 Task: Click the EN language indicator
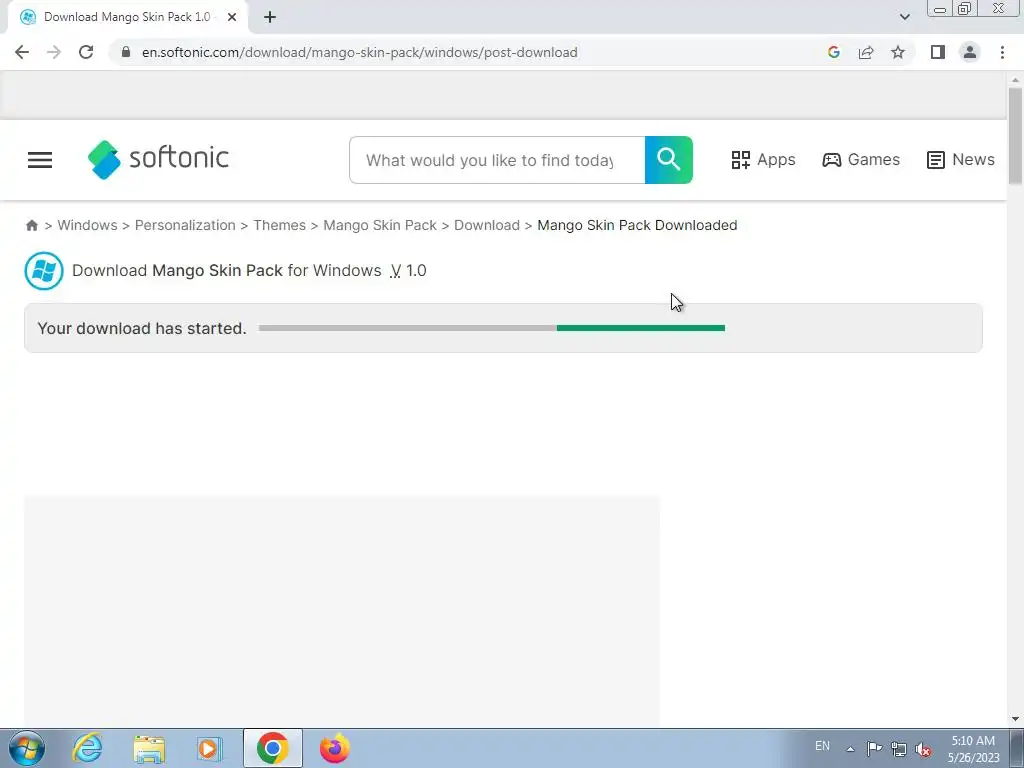822,746
